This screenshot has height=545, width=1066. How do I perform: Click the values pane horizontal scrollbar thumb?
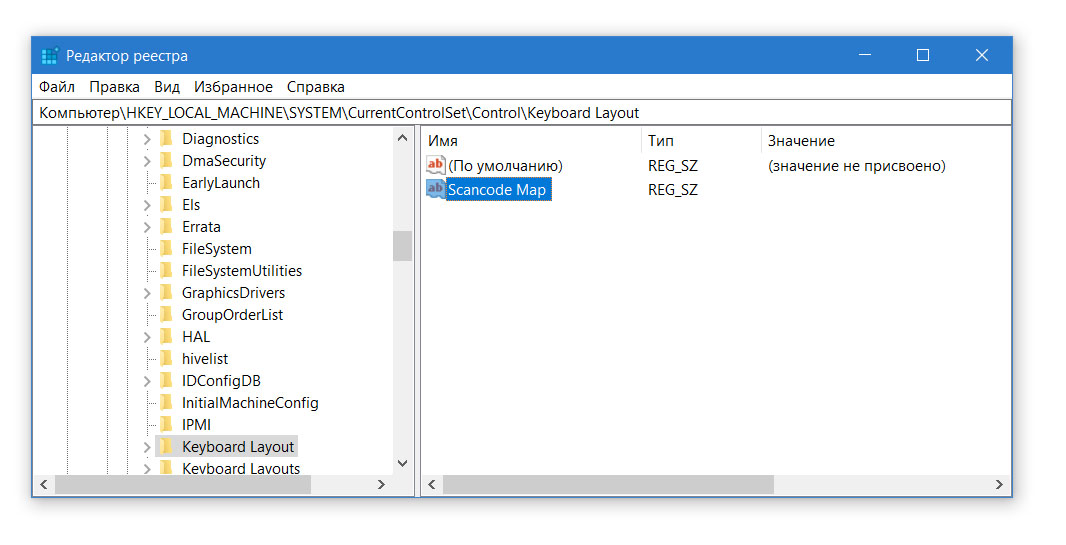pos(608,485)
